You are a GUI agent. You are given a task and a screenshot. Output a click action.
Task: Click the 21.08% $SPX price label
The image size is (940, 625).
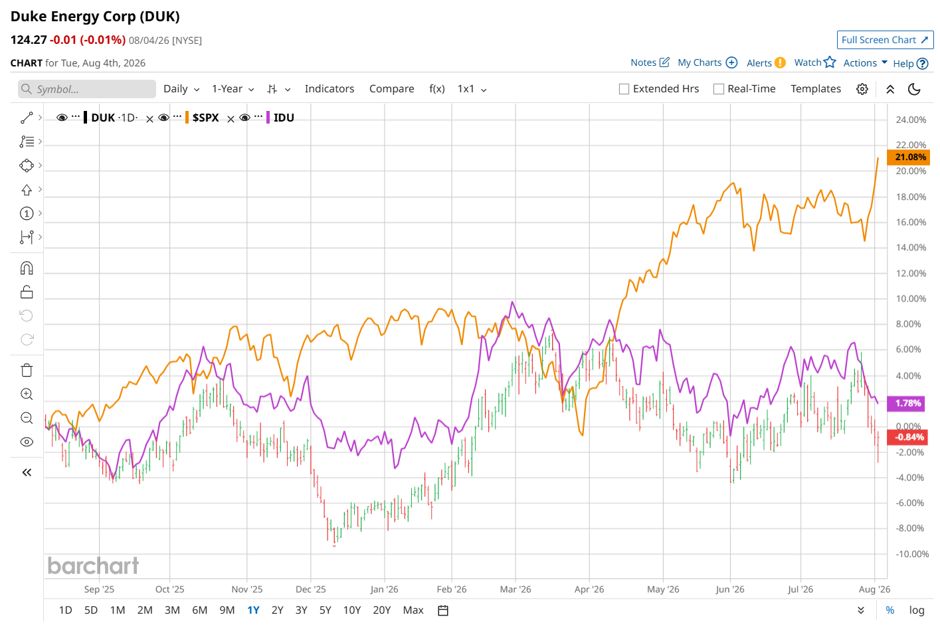(x=909, y=157)
